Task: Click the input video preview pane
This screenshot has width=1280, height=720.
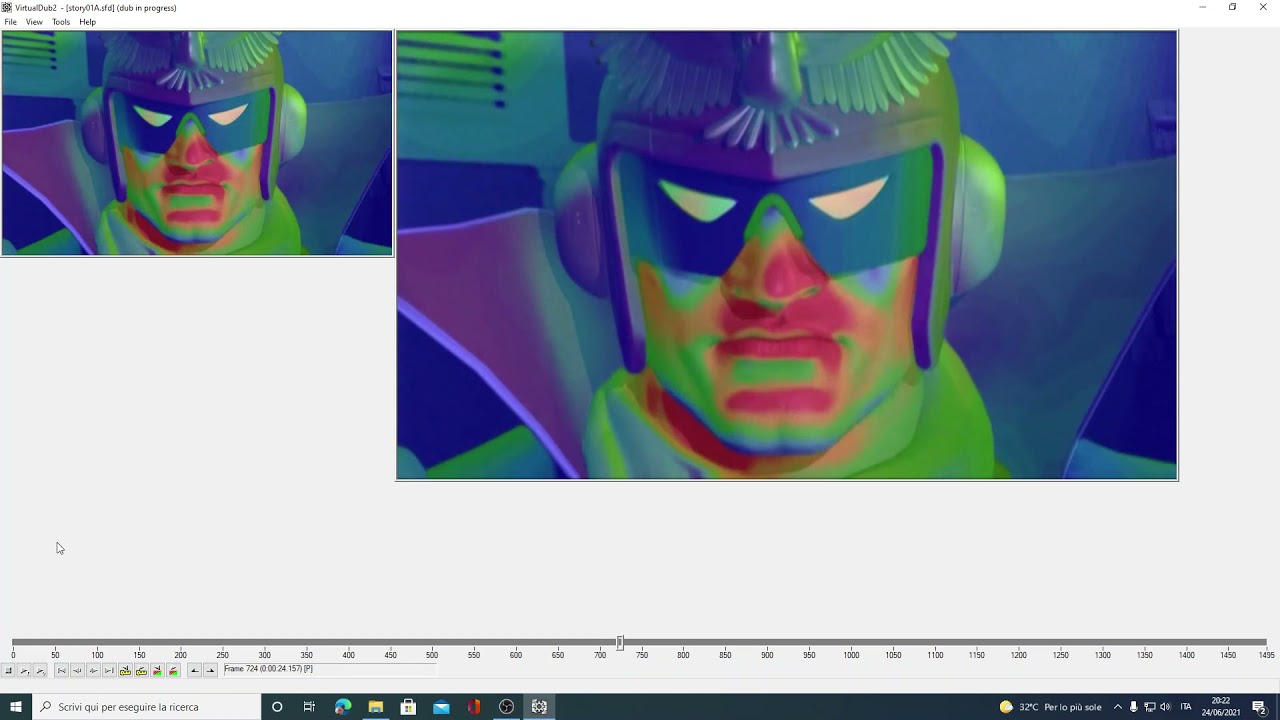Action: click(x=197, y=143)
